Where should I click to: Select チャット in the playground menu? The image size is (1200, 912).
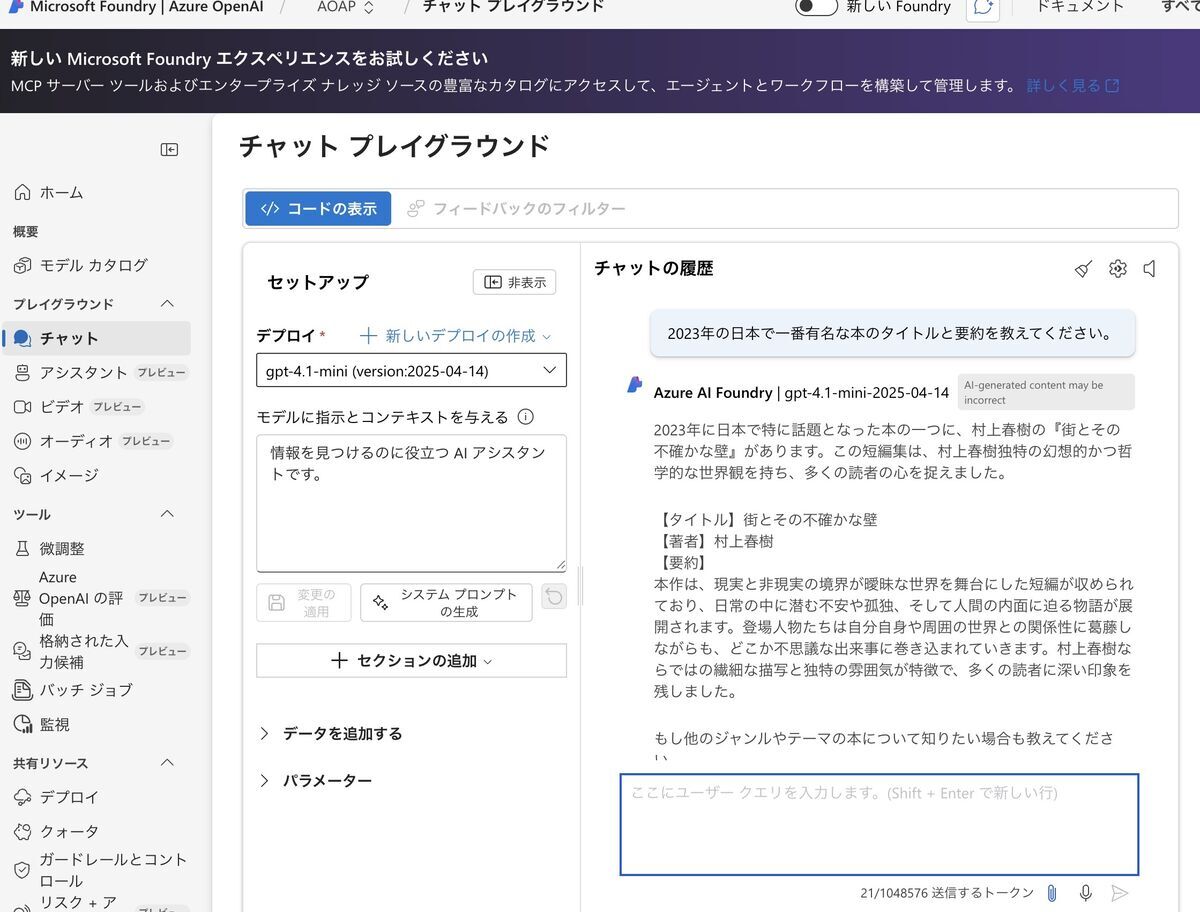(x=96, y=338)
